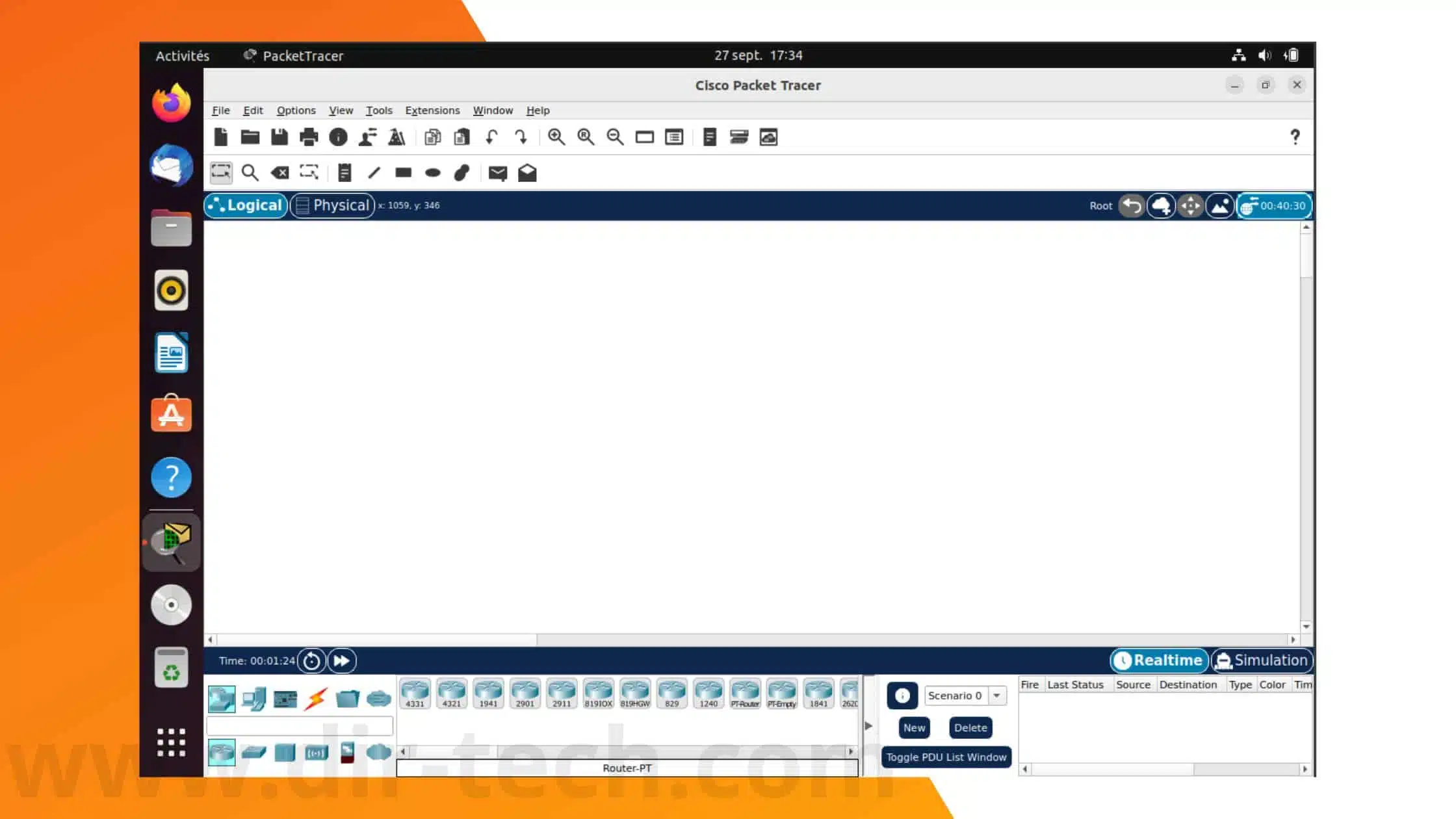Save the project with floppy icon
1456x819 pixels.
pos(279,137)
